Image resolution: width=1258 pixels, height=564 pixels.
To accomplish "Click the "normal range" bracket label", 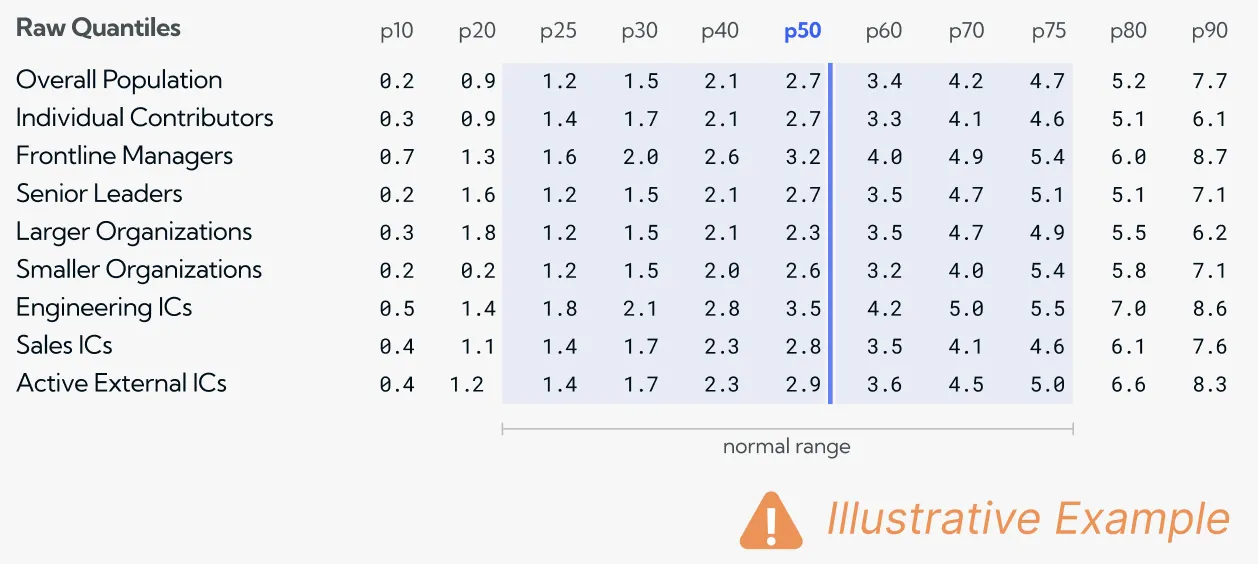I will tap(786, 447).
